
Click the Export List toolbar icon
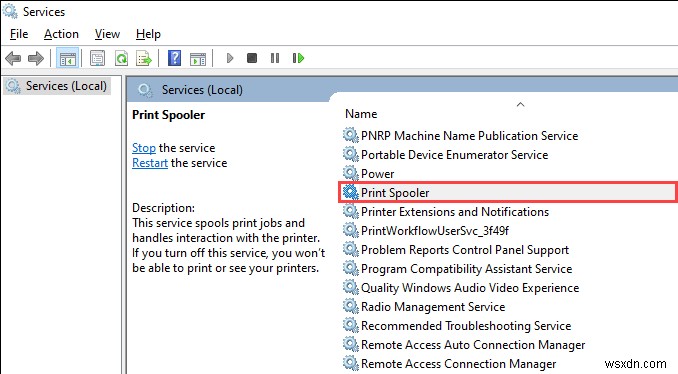coord(144,58)
